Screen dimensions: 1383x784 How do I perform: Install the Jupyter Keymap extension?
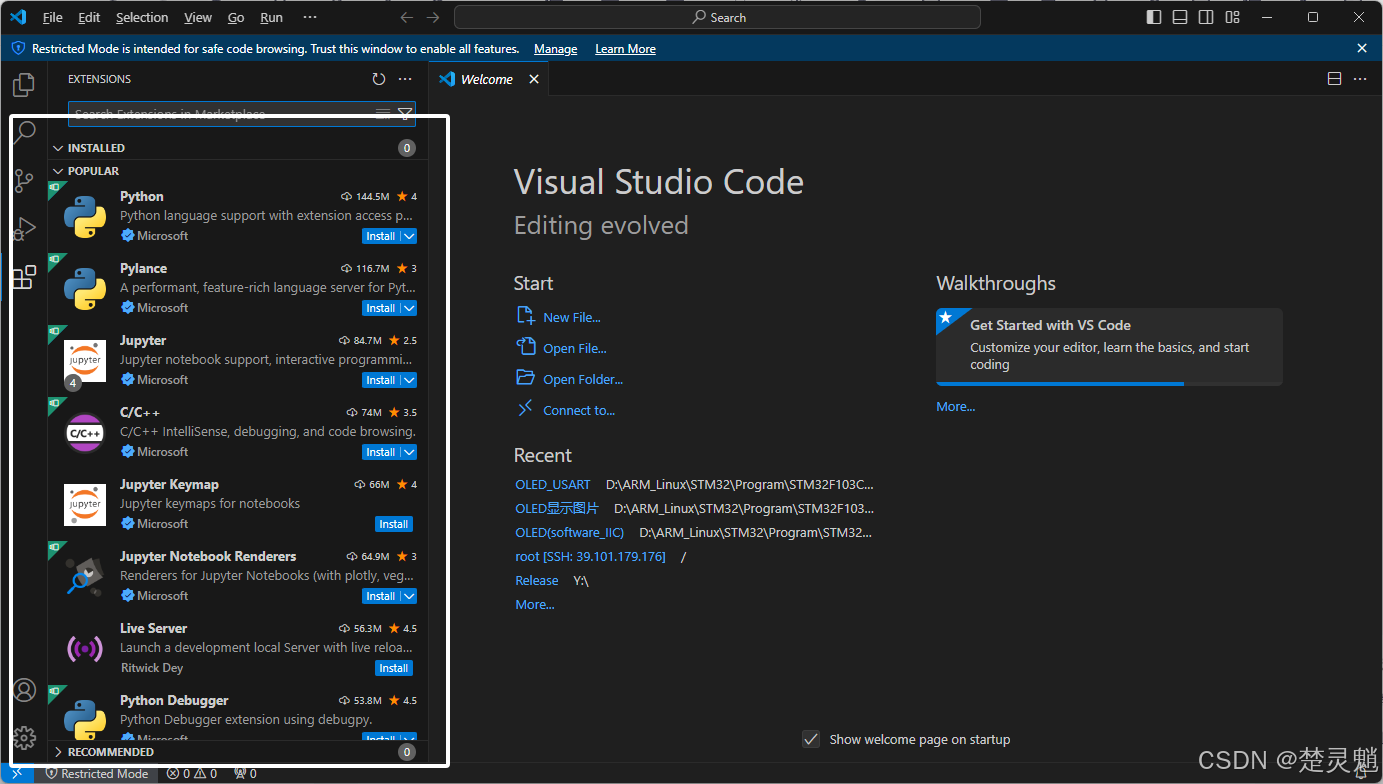394,524
